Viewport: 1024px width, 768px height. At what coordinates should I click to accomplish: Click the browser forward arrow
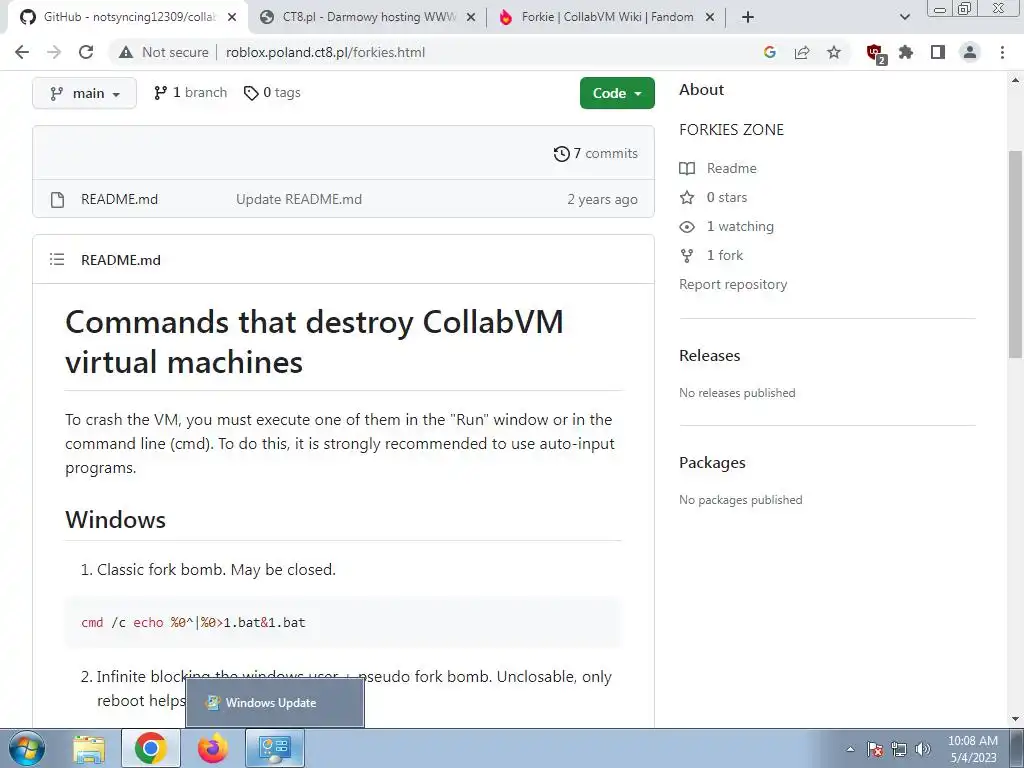[54, 52]
